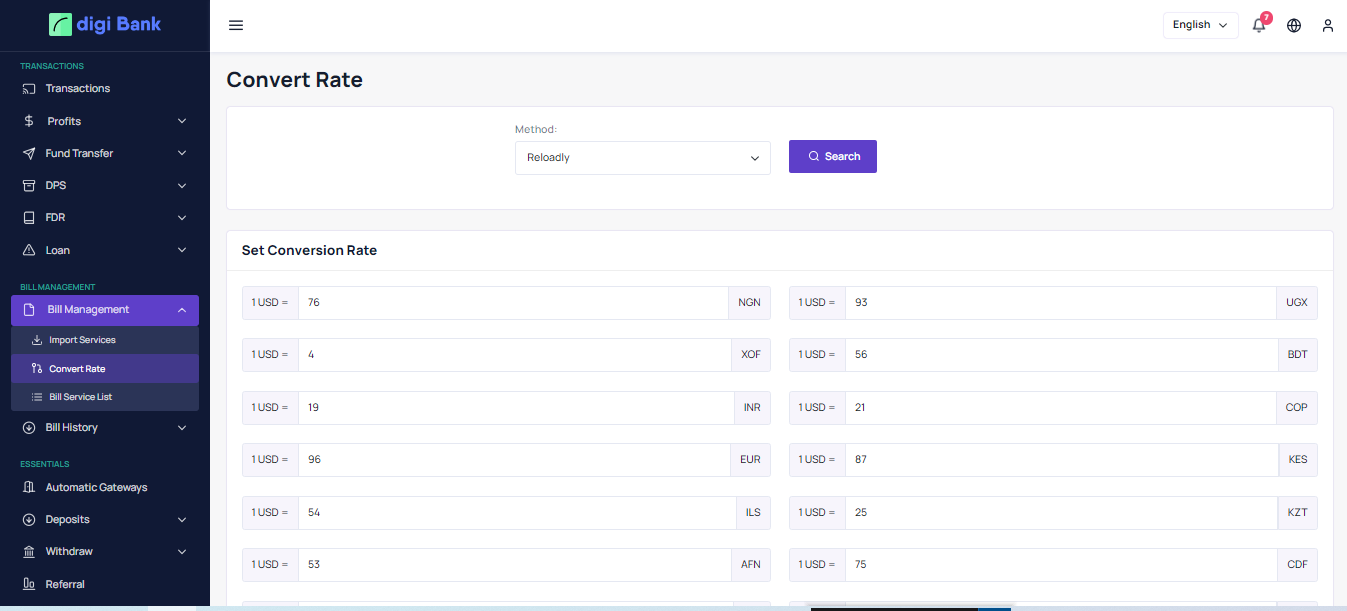Select the Convert Rate submenu item
The image size is (1347, 611).
[77, 369]
